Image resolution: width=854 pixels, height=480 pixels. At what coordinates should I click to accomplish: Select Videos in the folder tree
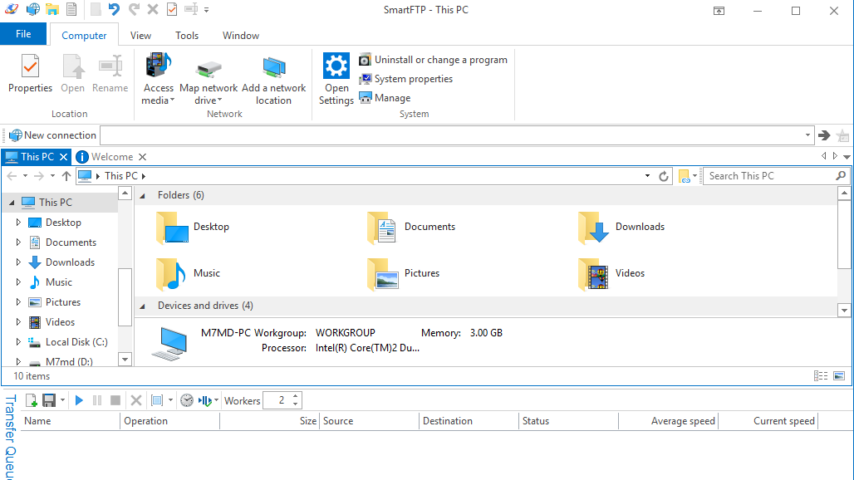(59, 322)
